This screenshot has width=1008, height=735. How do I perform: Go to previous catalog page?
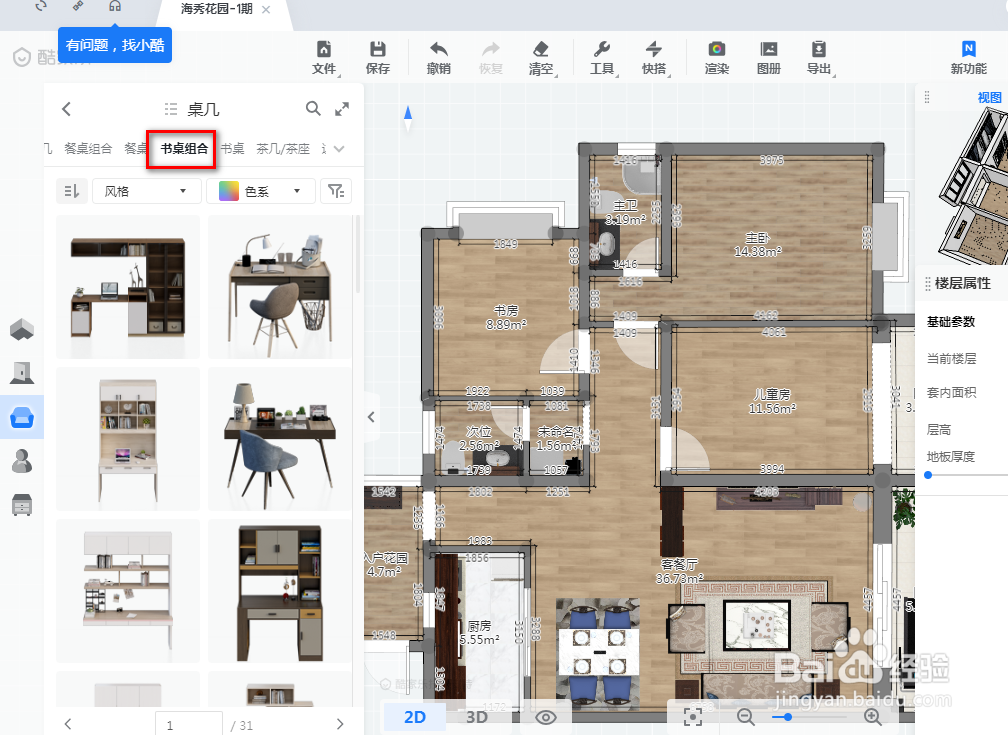(68, 724)
